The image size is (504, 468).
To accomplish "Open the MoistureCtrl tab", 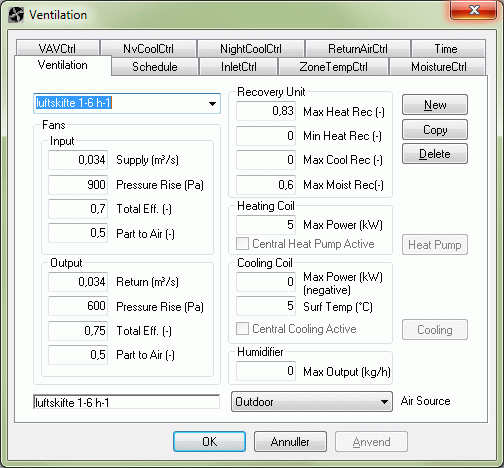I will click(x=438, y=67).
